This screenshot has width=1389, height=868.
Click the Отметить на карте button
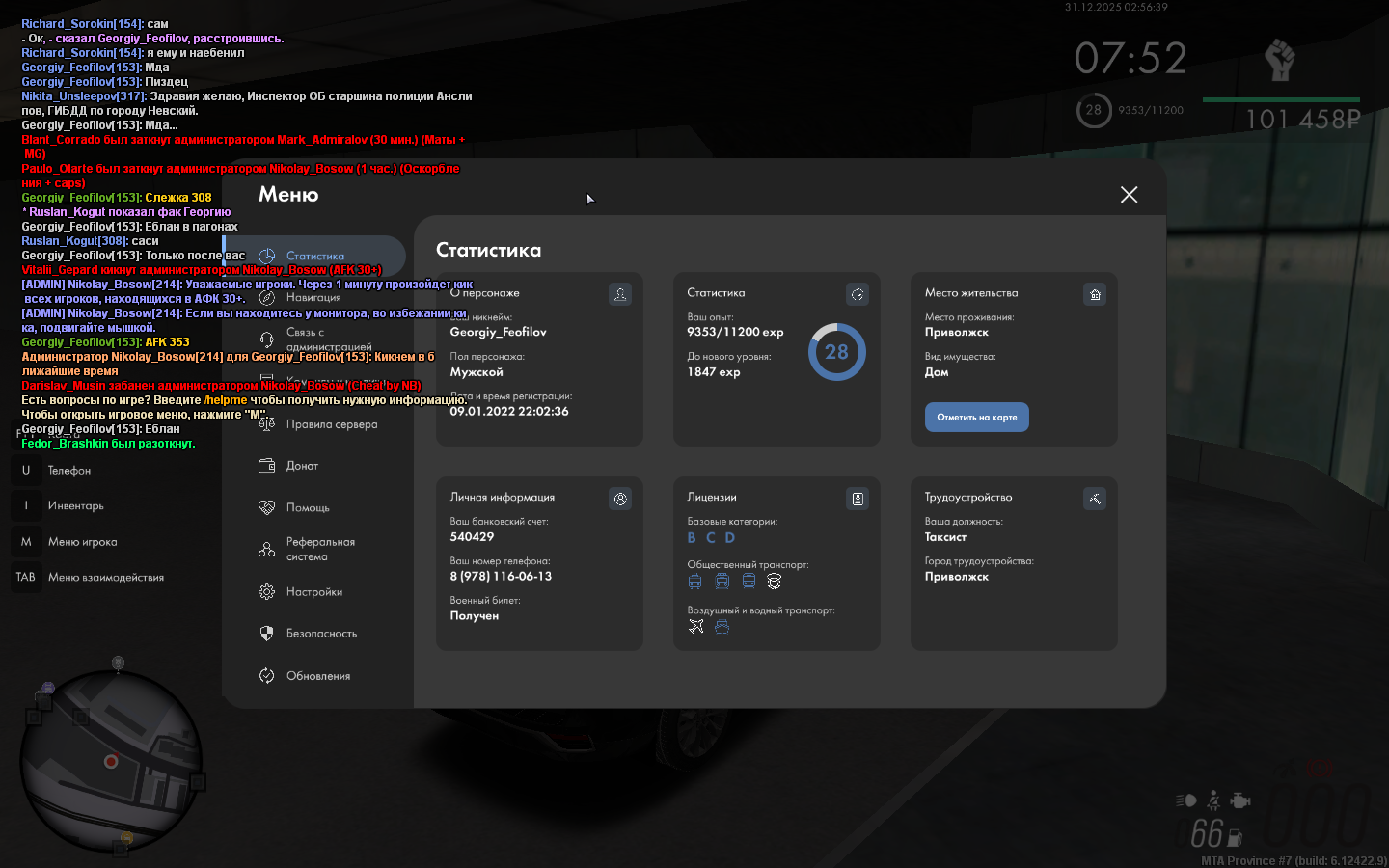[977, 418]
